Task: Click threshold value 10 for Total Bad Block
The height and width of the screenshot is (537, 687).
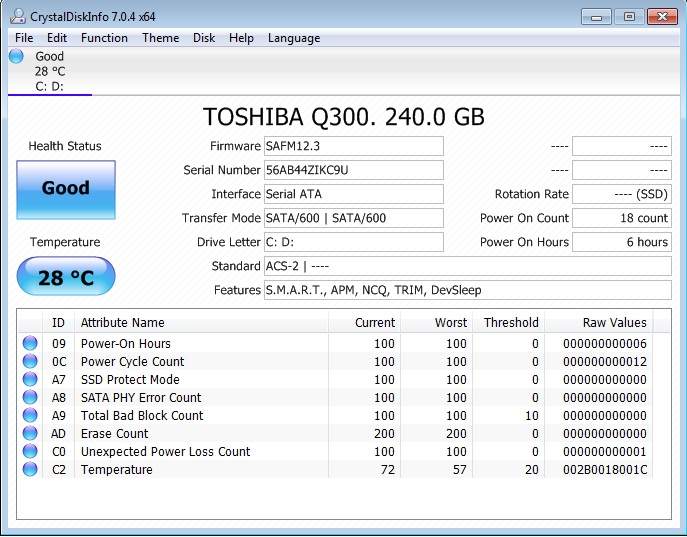Action: tap(531, 415)
